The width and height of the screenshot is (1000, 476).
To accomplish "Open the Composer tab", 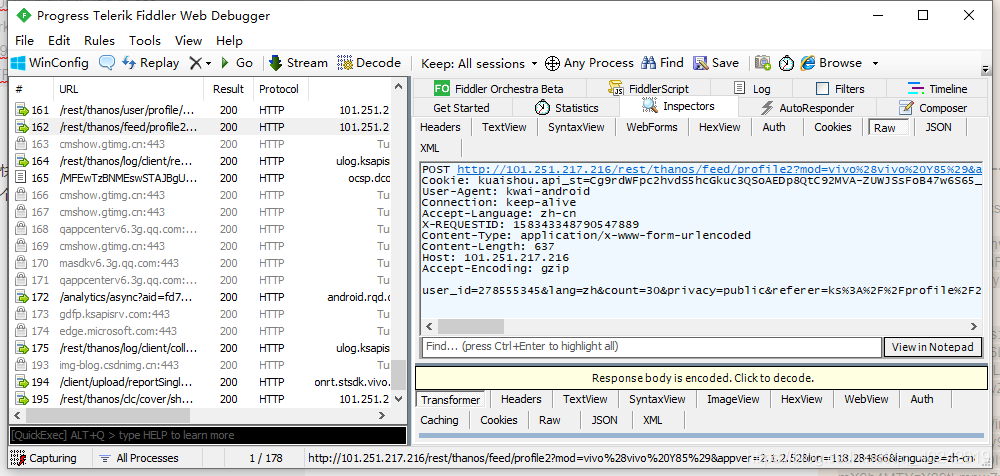I will (933, 108).
